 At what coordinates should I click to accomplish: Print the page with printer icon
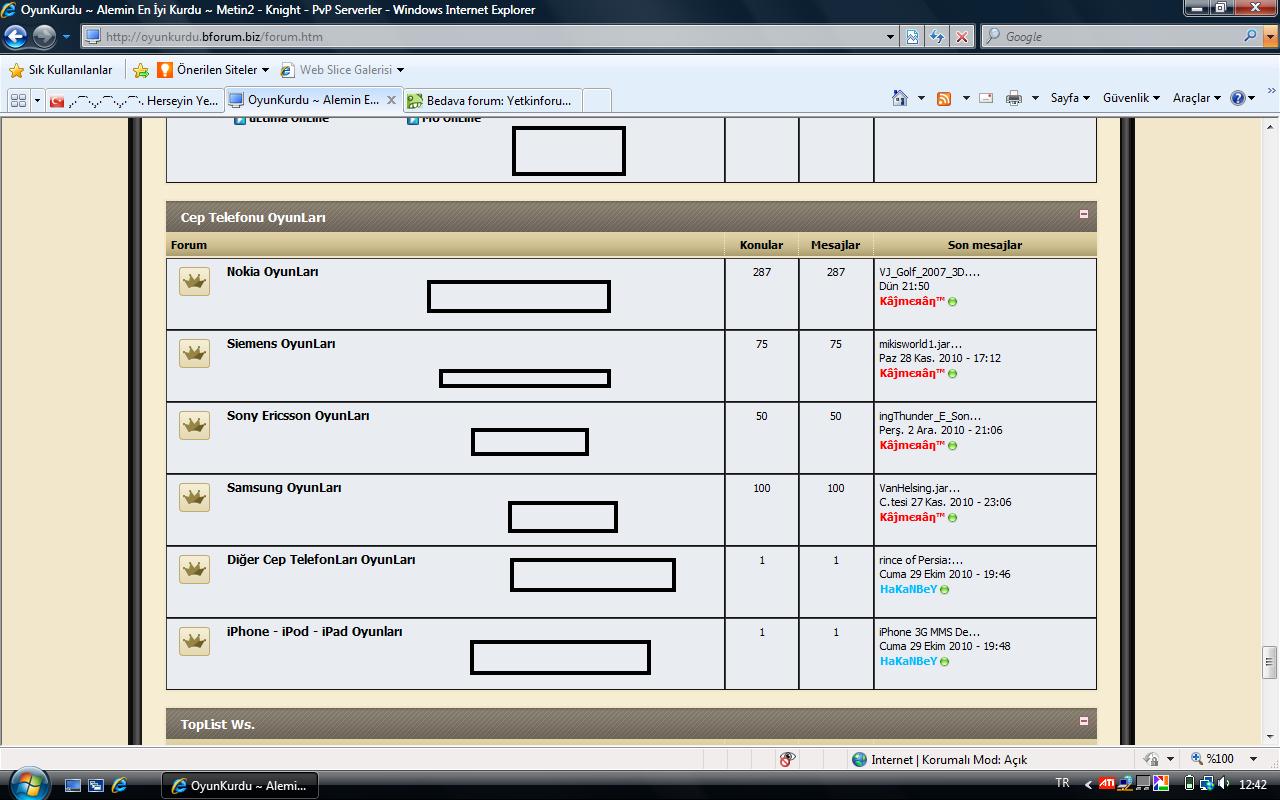(1013, 98)
